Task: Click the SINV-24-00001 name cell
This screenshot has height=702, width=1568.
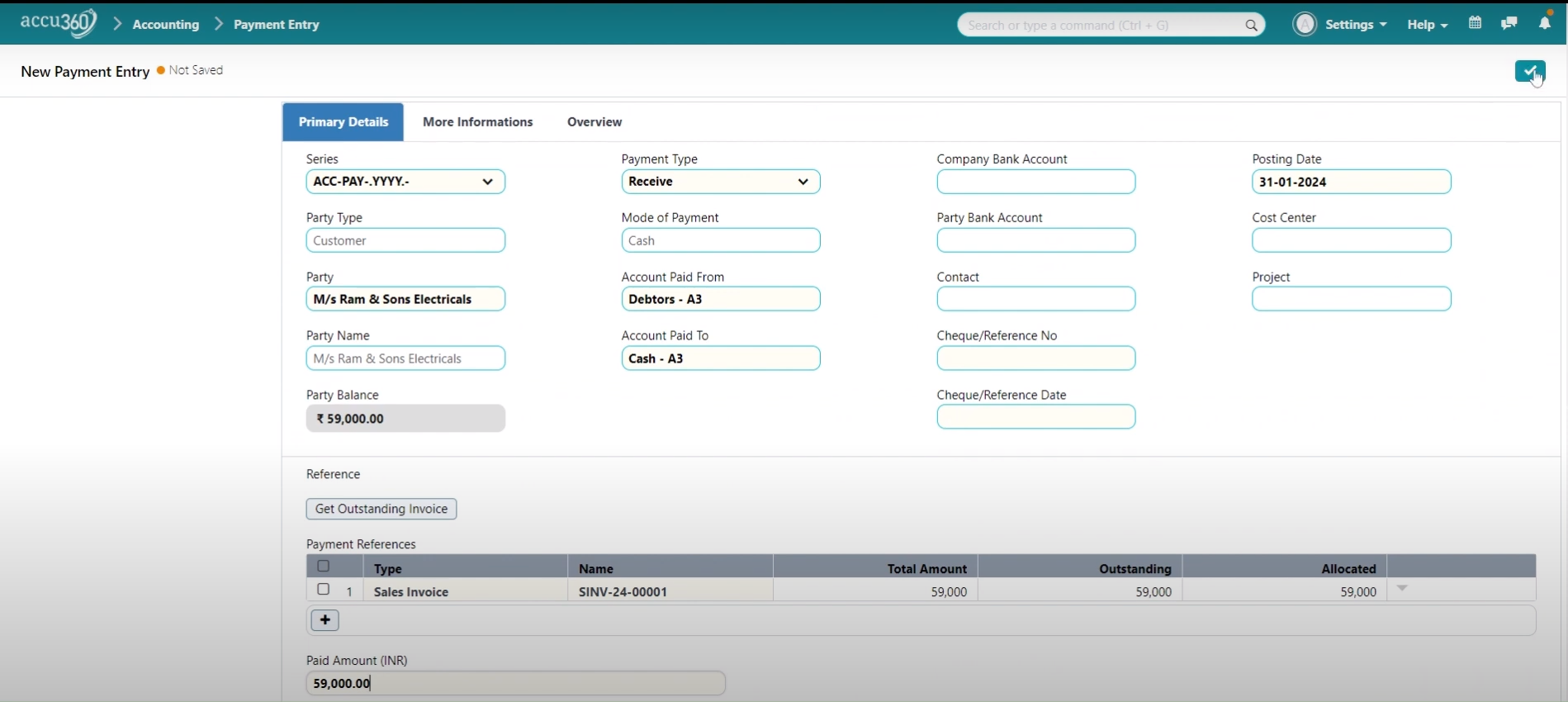Action: (670, 591)
